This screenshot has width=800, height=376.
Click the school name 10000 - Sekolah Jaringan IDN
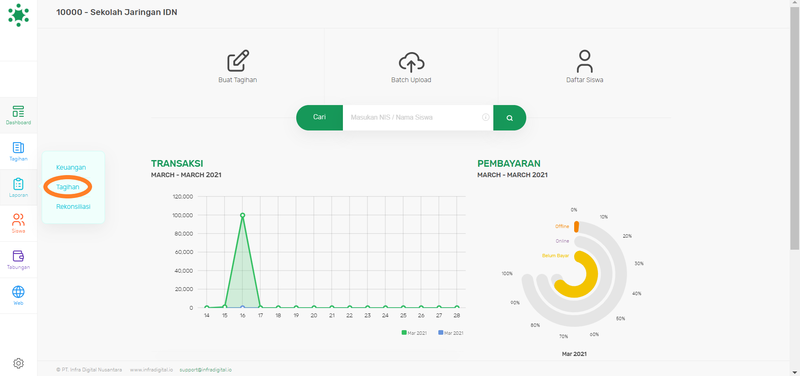pyautogui.click(x=117, y=12)
